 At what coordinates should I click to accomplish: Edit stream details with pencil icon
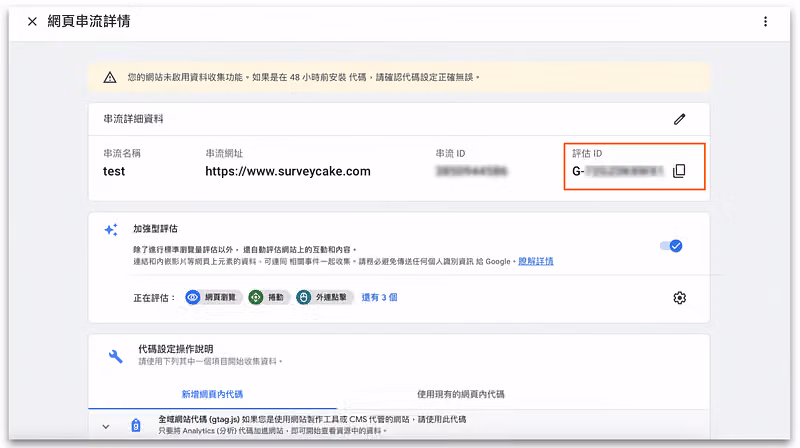(679, 119)
